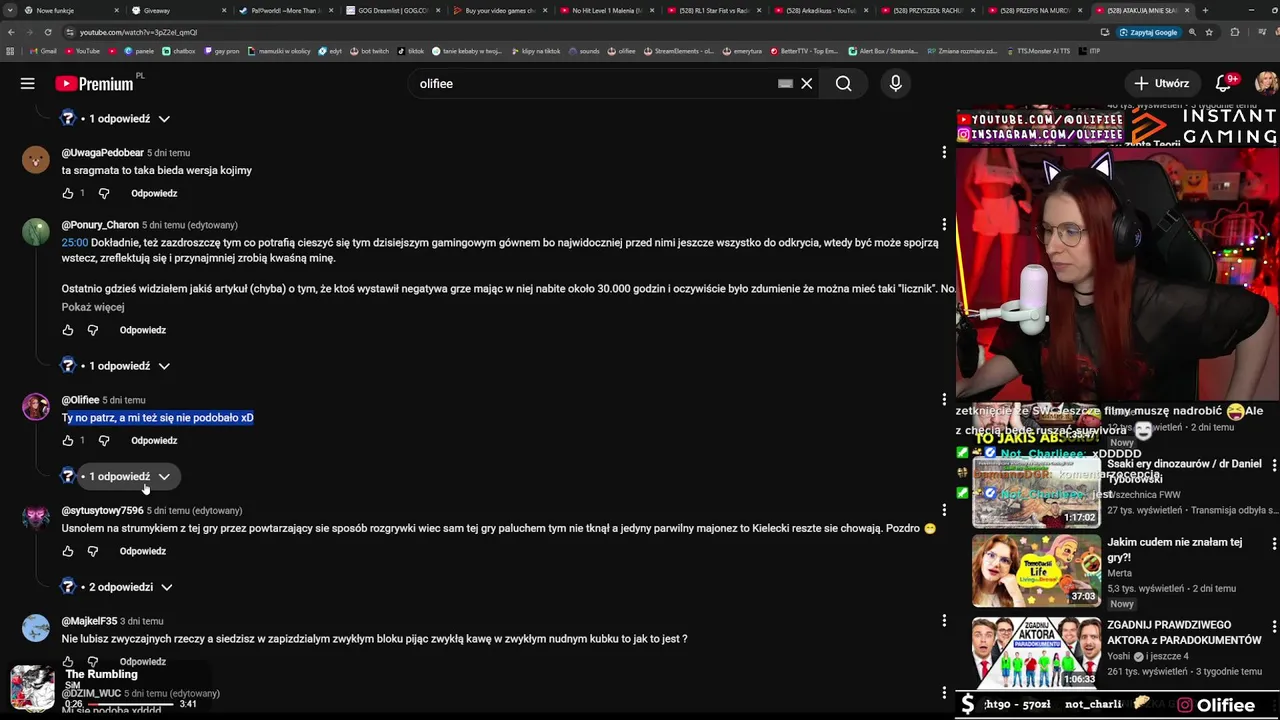Image resolution: width=1280 pixels, height=720 pixels.
Task: View site information icon in address bar
Action: pos(69,32)
